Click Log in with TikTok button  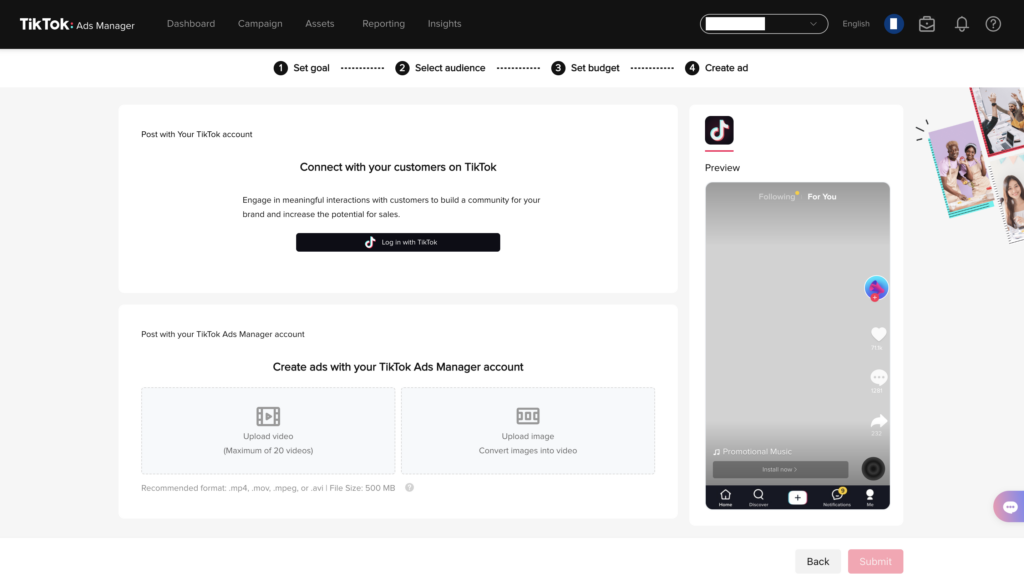pyautogui.click(x=398, y=242)
